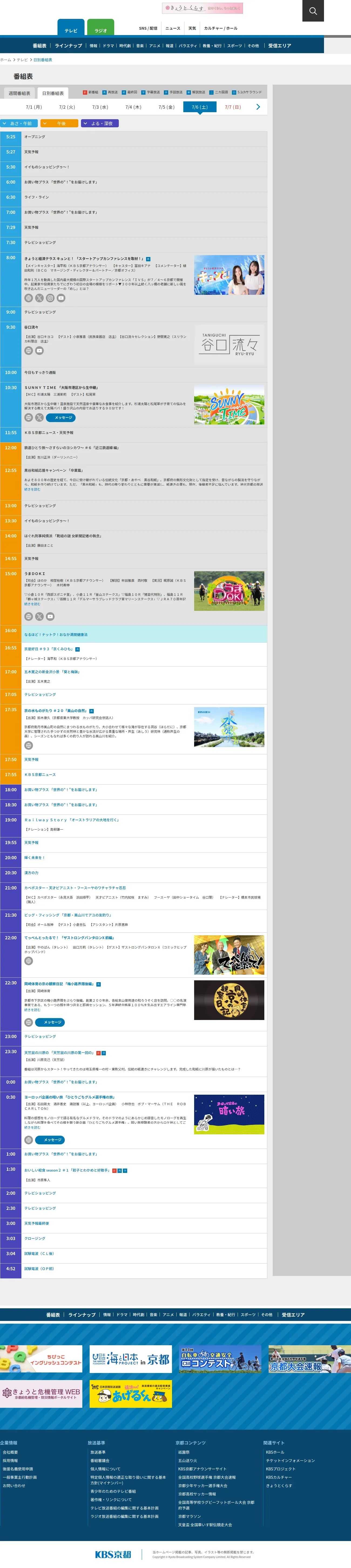Image resolution: width=351 pixels, height=1568 pixels.
Task: Open YouTube icon for きょうと経済テラス キョンと!
Action: 61,298
